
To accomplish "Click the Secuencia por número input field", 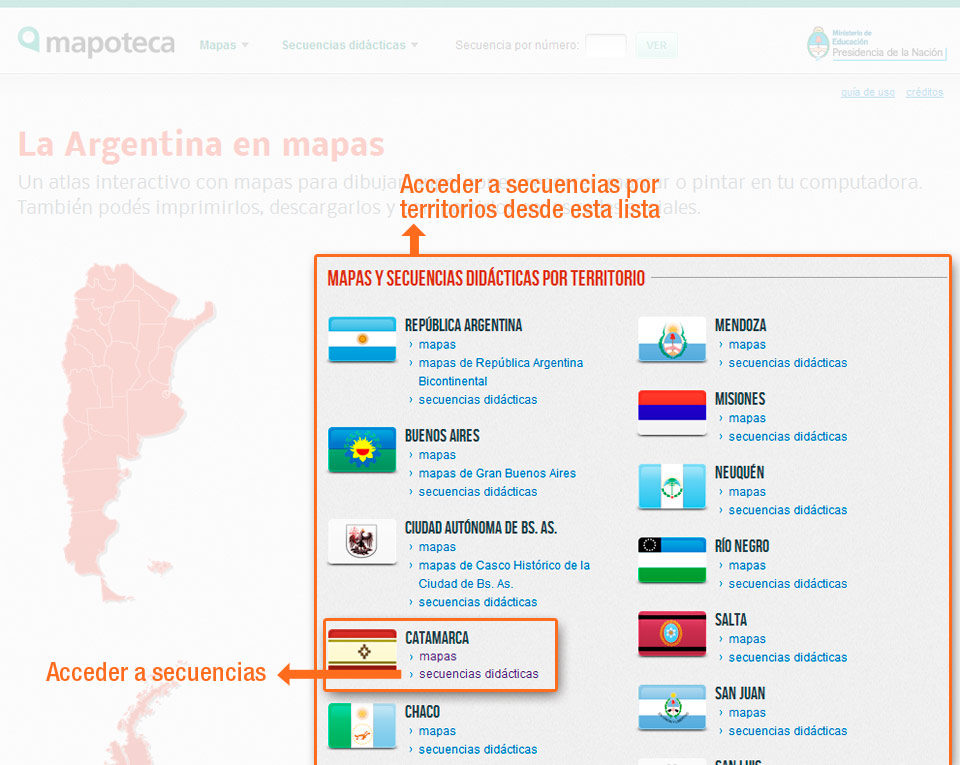I will [x=606, y=44].
